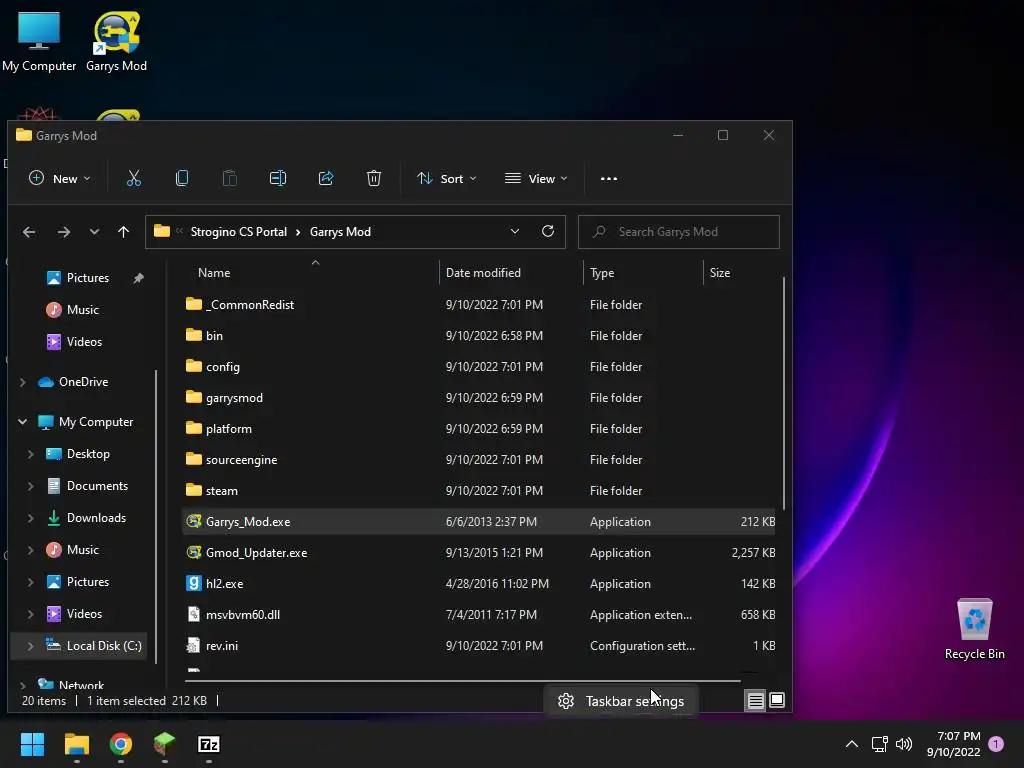The image size is (1024, 768).
Task: Open the volume control in tray
Action: coord(904,744)
